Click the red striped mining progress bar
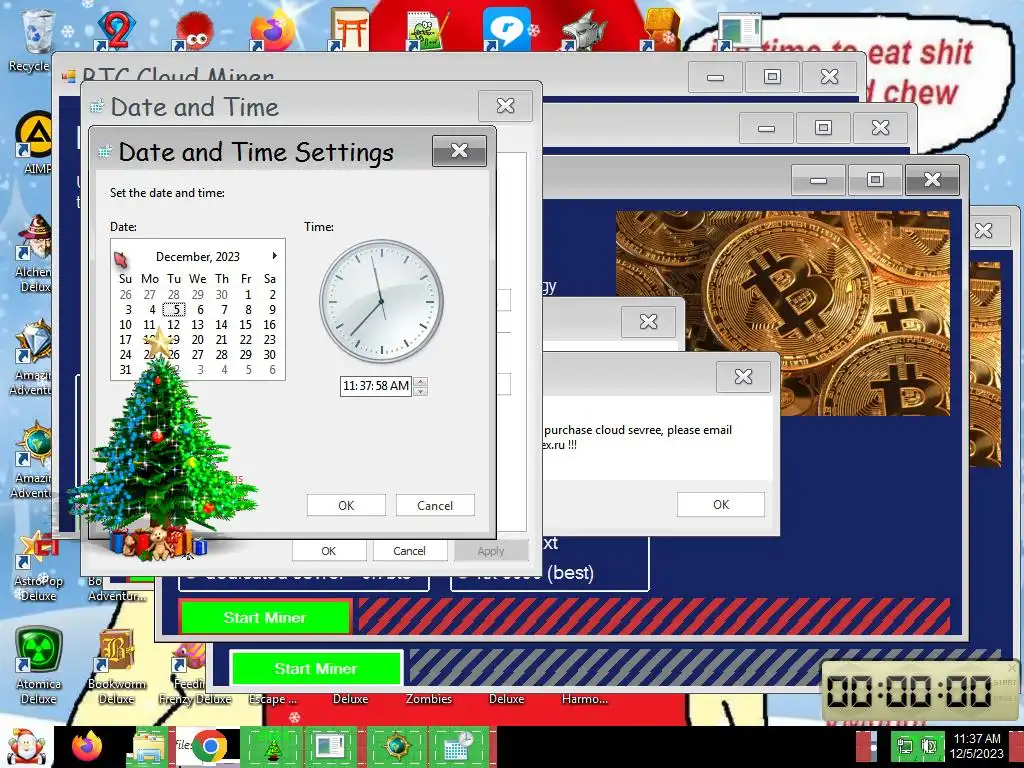Image resolution: width=1024 pixels, height=768 pixels. [x=654, y=616]
